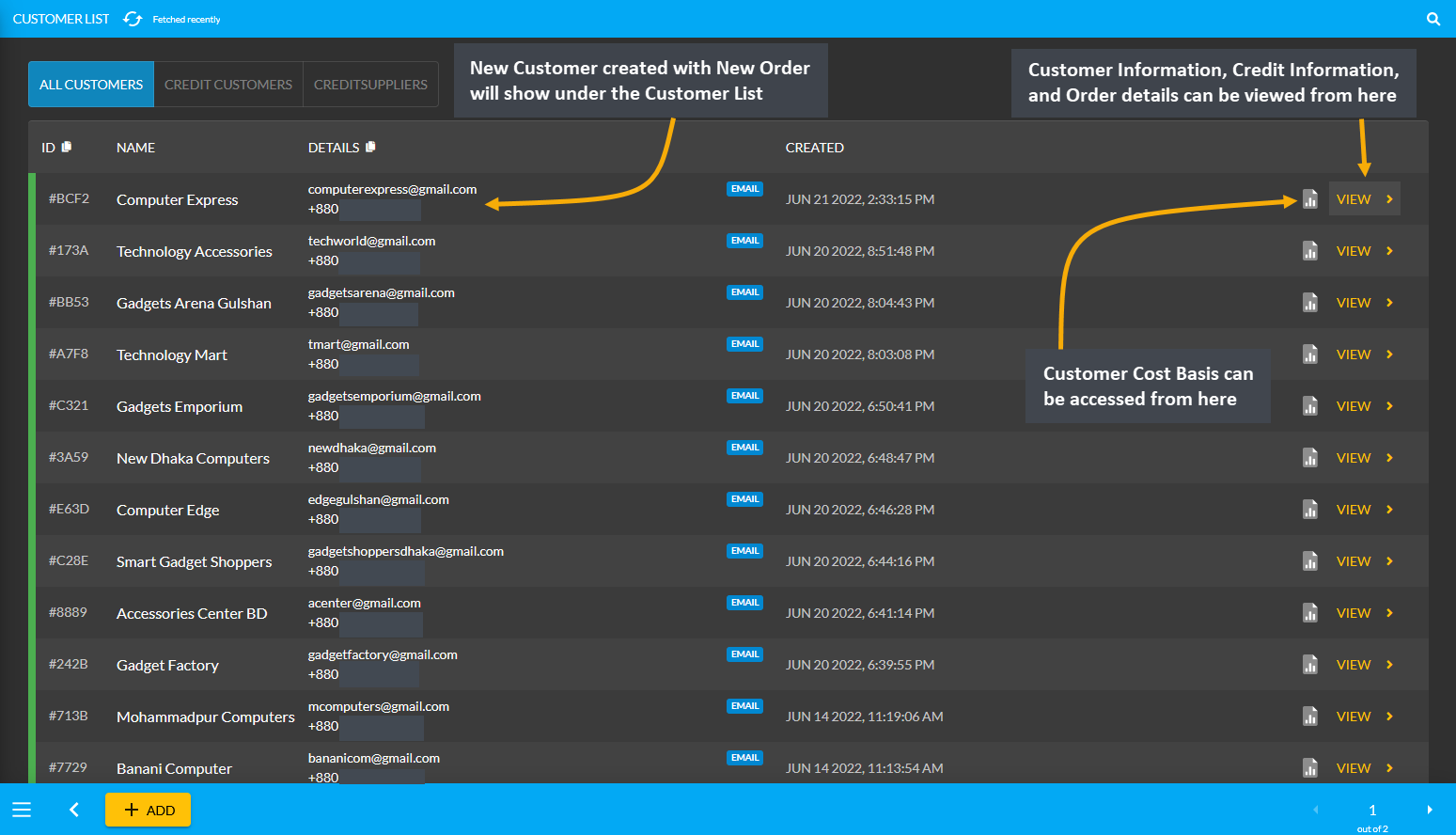Viewport: 1456px width, 835px height.
Task: View details of Technology Mart
Action: [1364, 354]
